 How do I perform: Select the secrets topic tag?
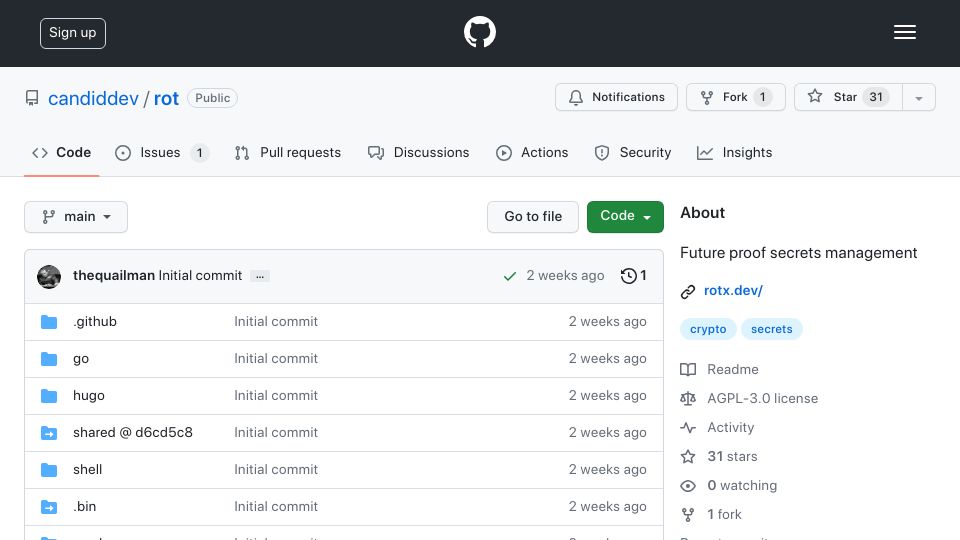pyautogui.click(x=771, y=329)
